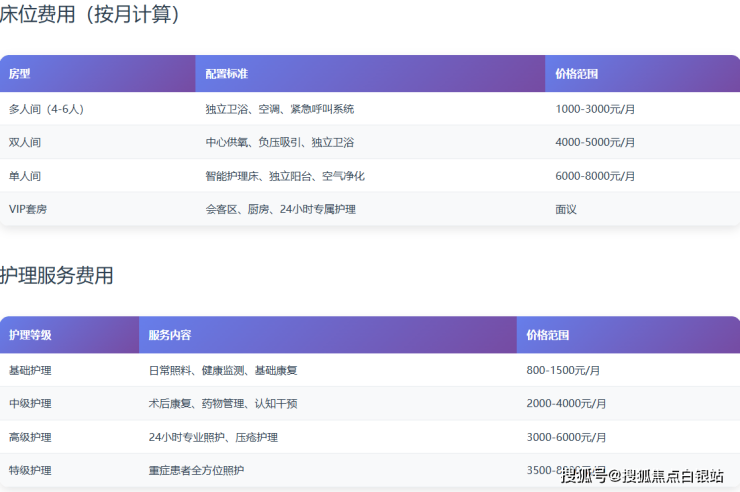This screenshot has height=492, width=740.
Task: Select 价格范围 header in the bed fee table
Action: click(x=577, y=74)
